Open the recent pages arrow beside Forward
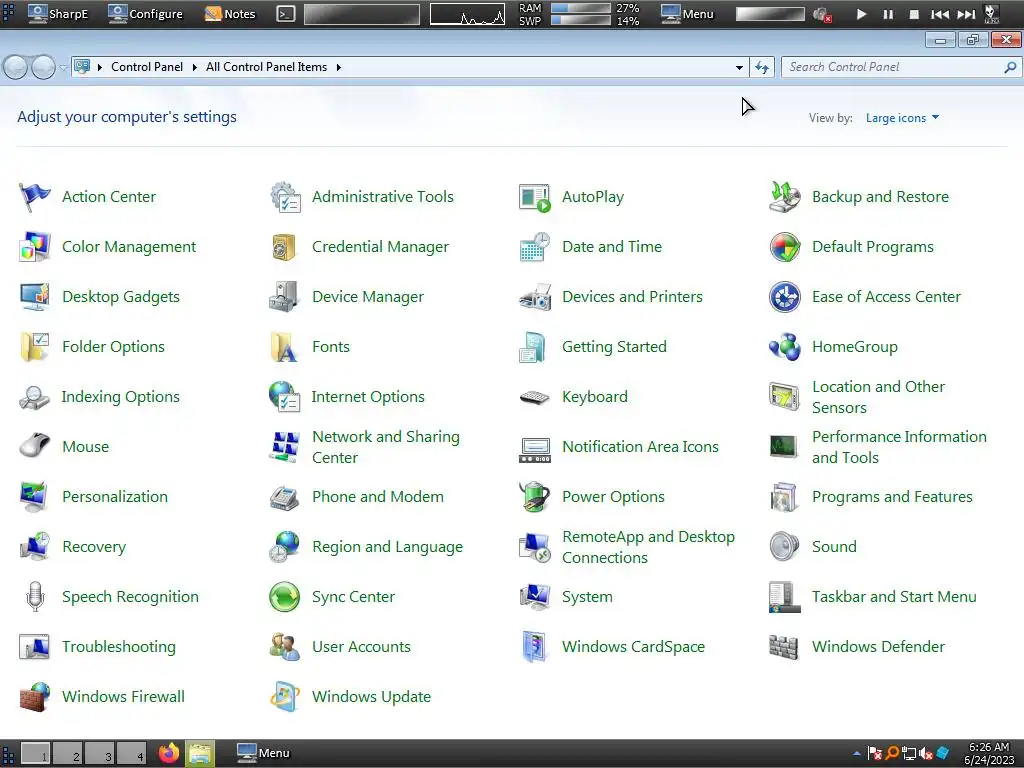Viewport: 1024px width, 768px height. coord(63,67)
